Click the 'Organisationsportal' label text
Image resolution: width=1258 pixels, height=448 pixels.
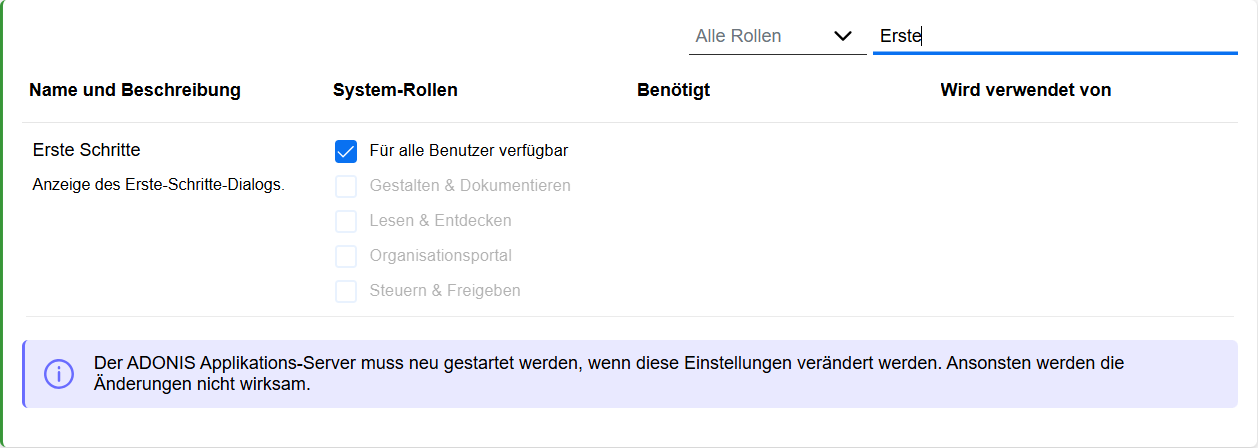point(440,256)
